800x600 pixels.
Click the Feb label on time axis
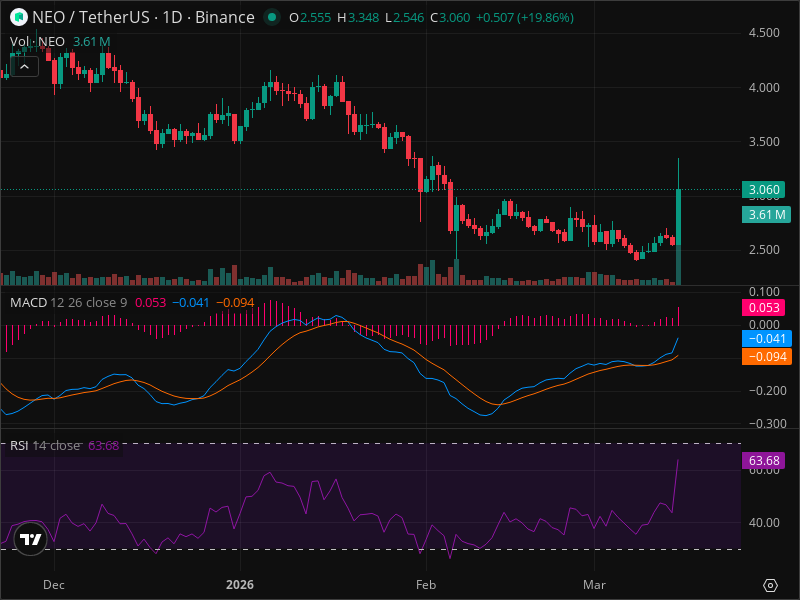click(426, 585)
